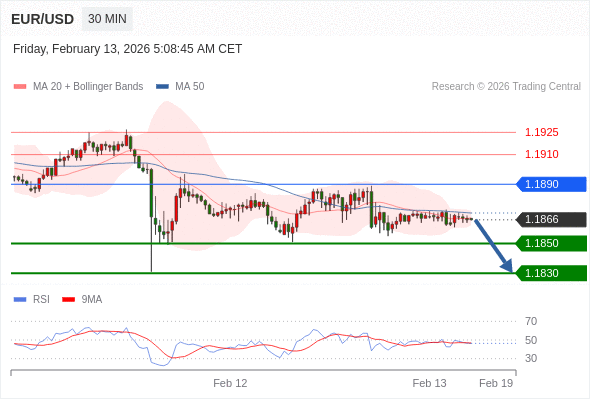Click the blue 1.1890 pivot price tag
Screen dimensions: 590x400
click(x=551, y=184)
